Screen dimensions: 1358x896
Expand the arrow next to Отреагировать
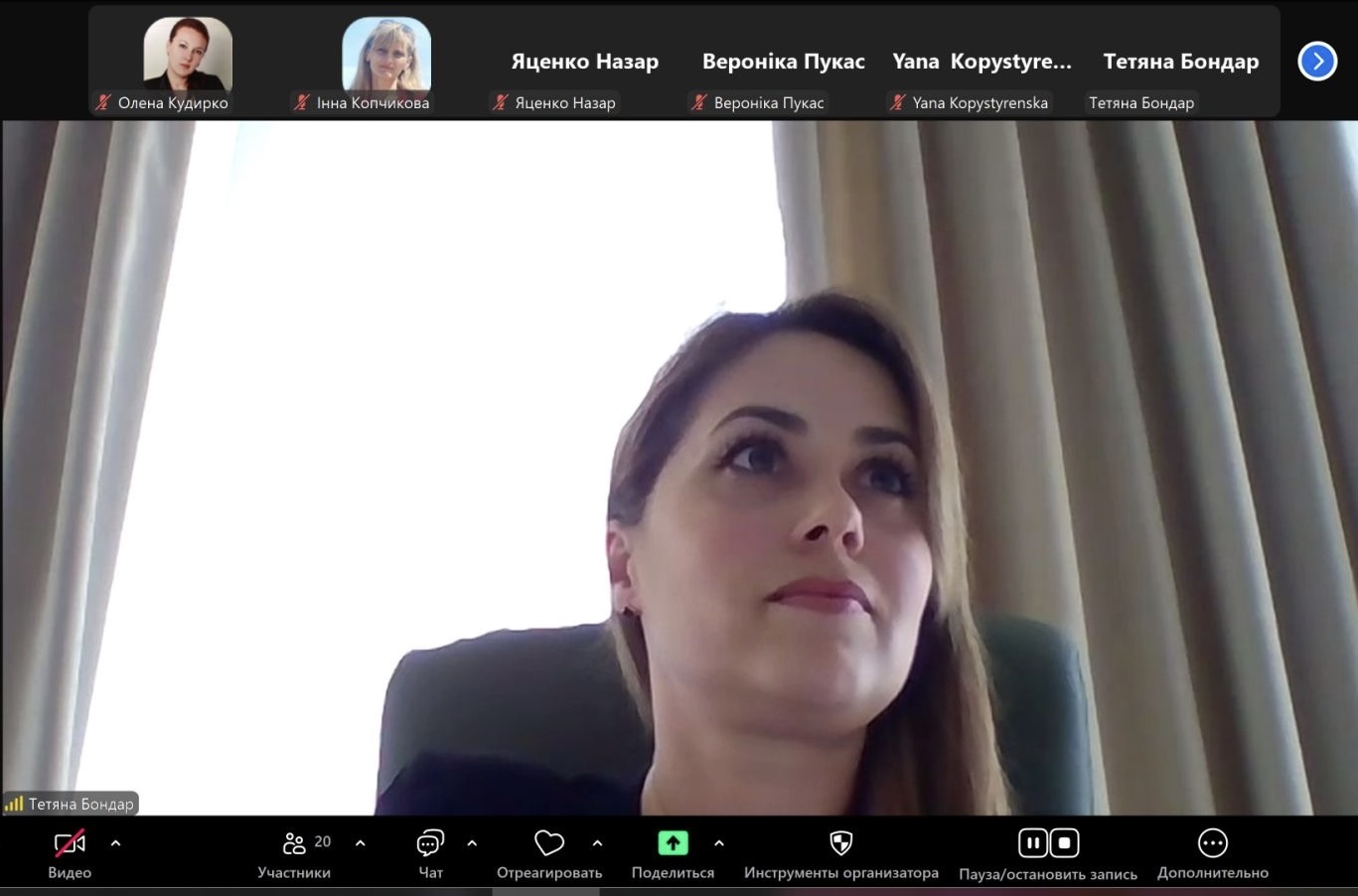(597, 843)
